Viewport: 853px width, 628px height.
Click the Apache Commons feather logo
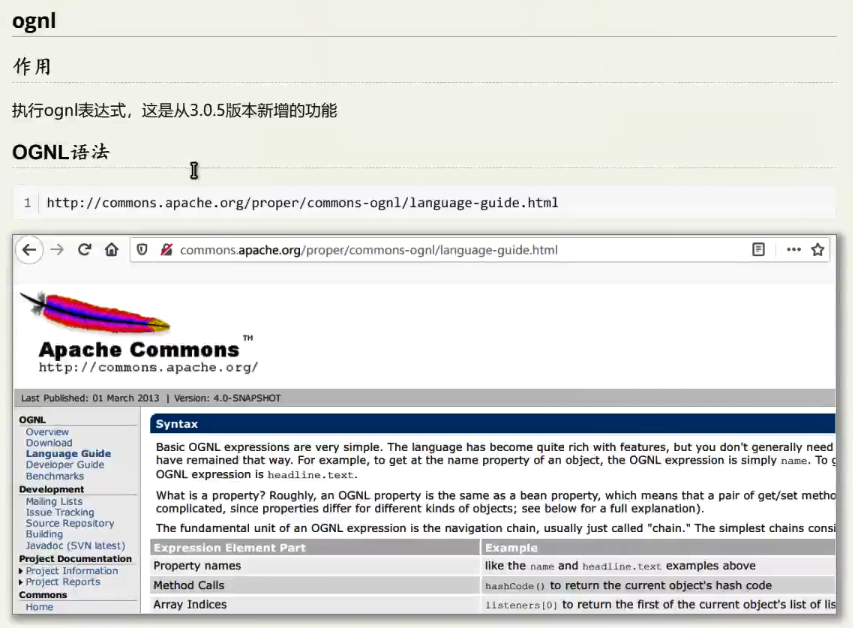(95, 312)
